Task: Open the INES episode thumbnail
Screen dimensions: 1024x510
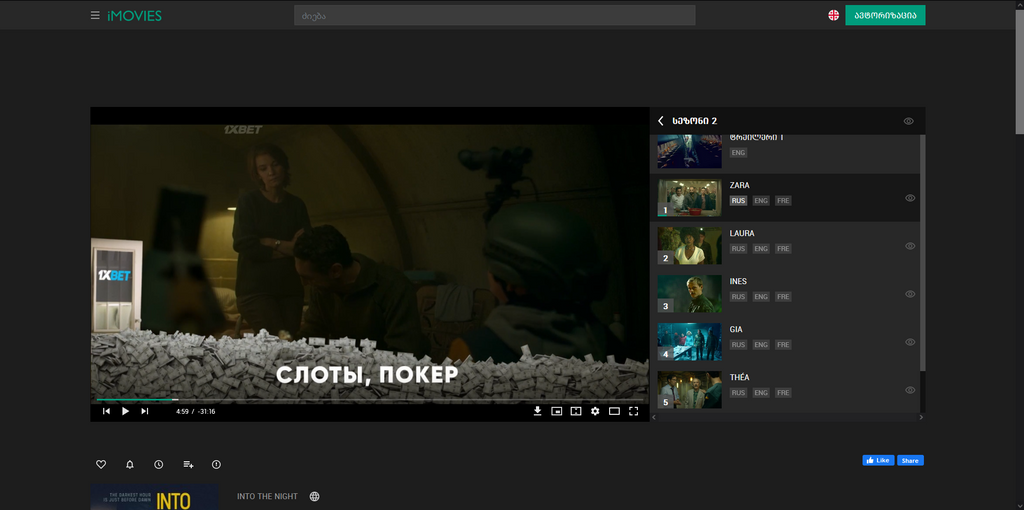Action: (690, 294)
